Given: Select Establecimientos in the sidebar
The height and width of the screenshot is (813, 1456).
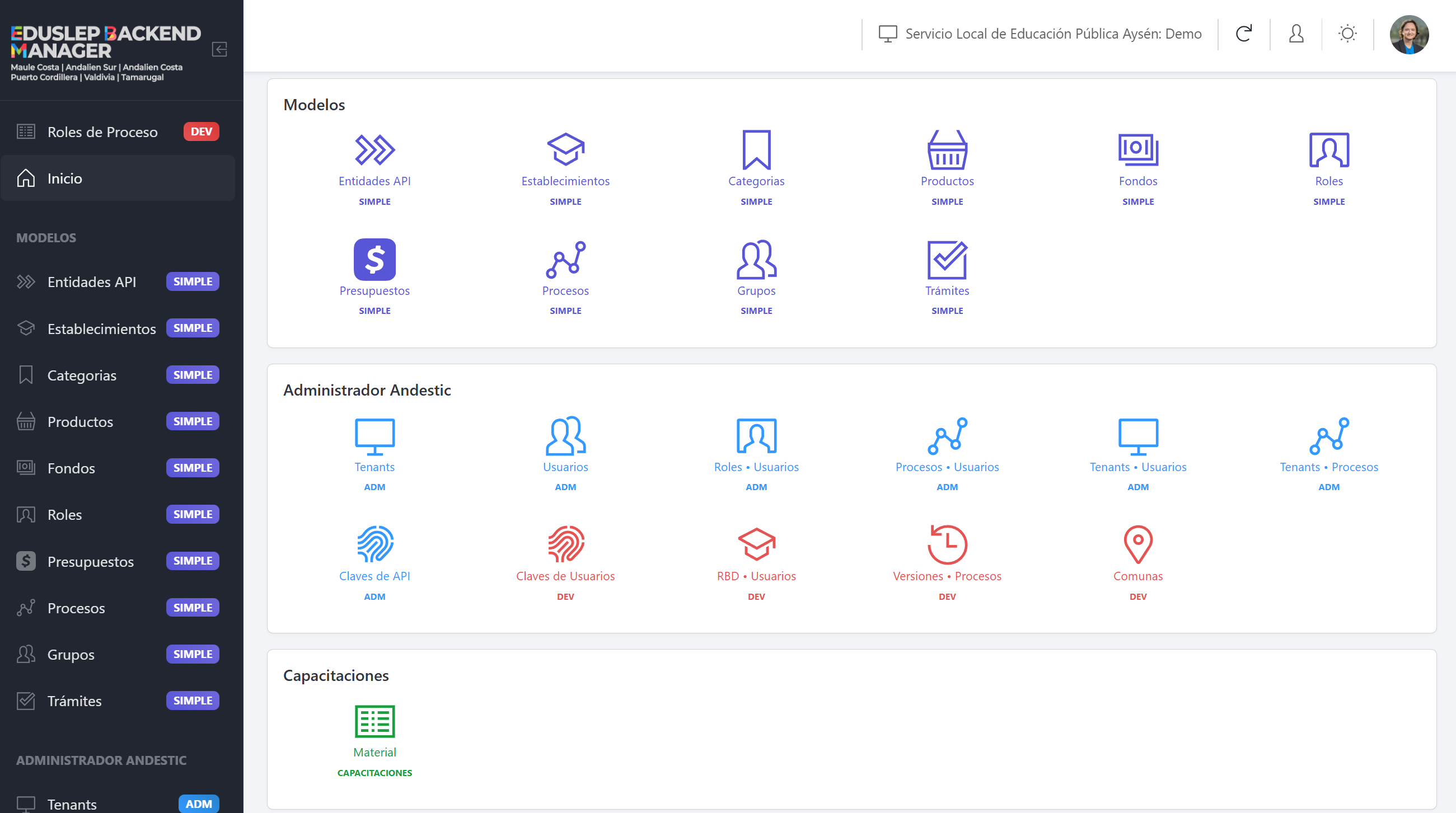Looking at the screenshot, I should 102,329.
